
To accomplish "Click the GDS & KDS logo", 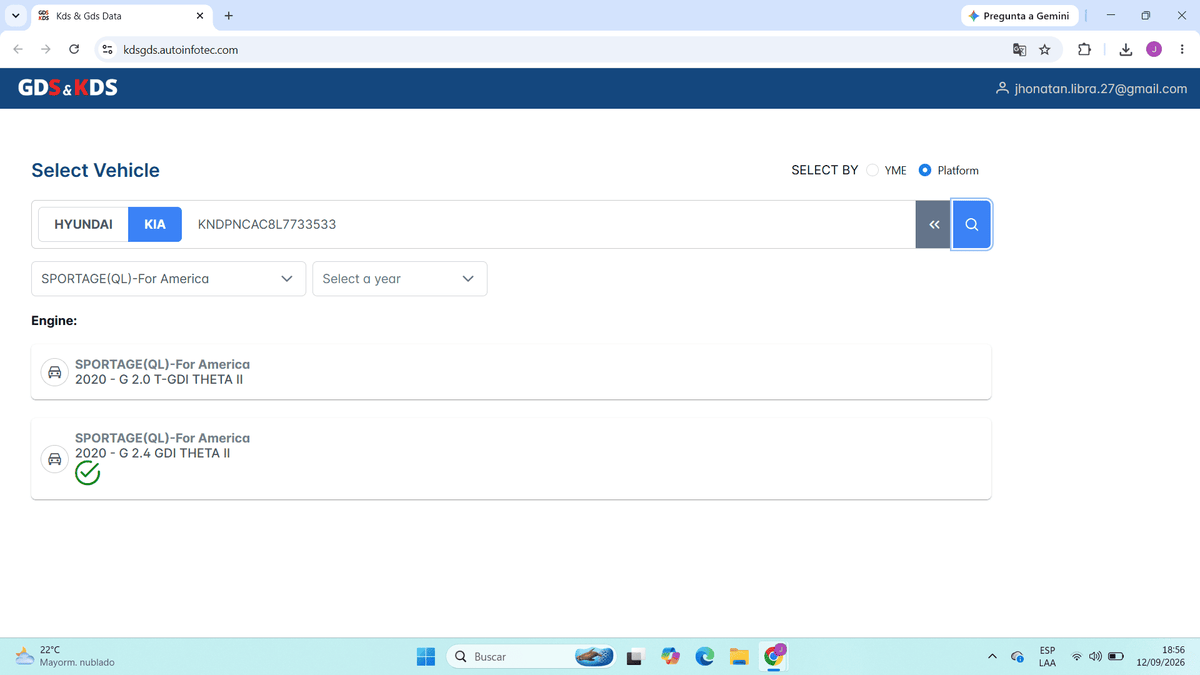I will coord(68,88).
